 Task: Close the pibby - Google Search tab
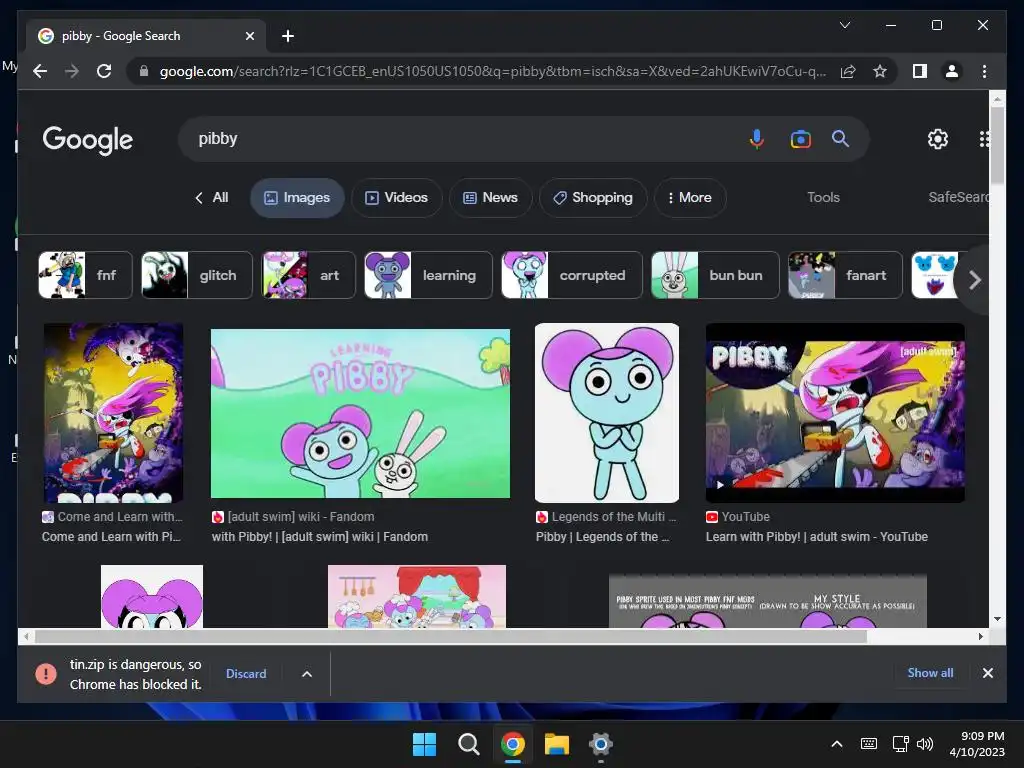point(249,36)
